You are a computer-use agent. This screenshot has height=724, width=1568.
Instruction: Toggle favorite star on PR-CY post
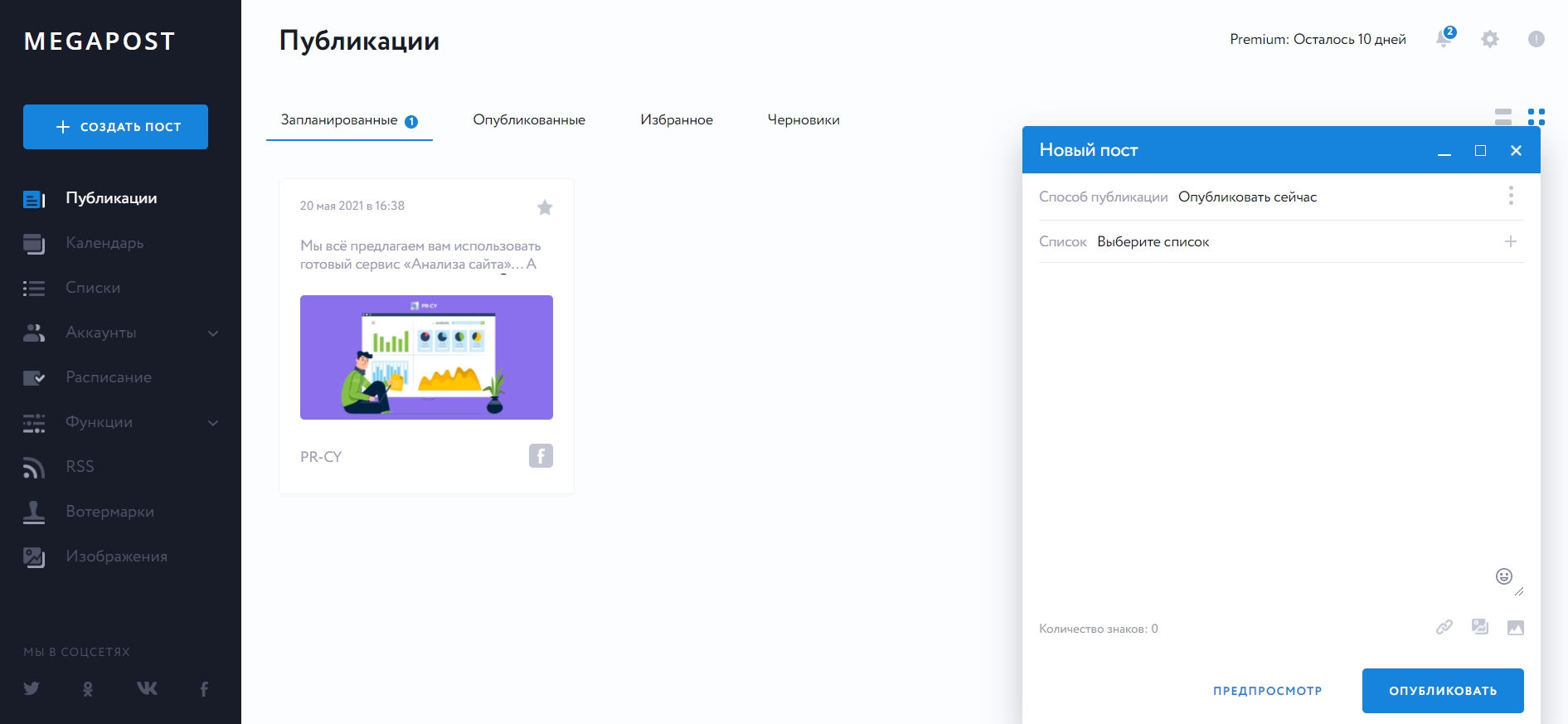(x=545, y=207)
